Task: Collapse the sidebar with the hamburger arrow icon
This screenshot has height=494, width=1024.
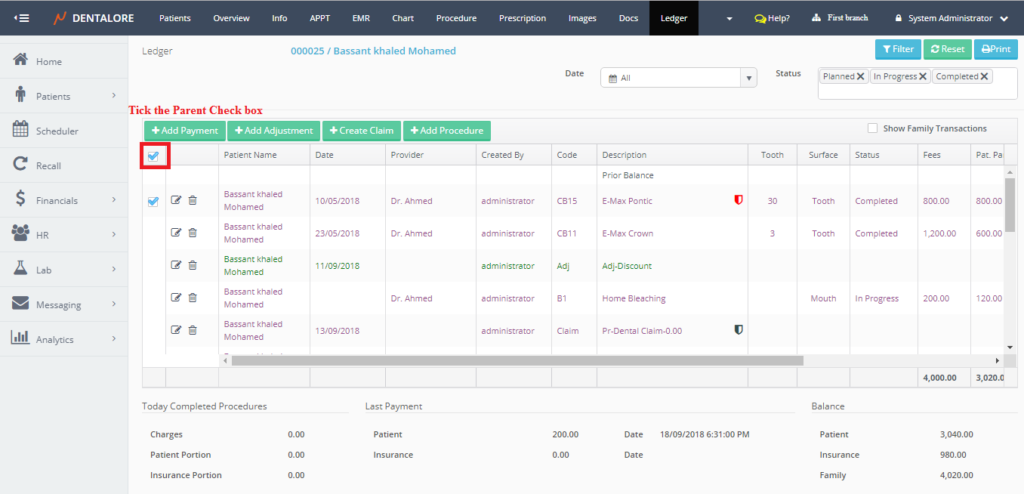Action: [21, 18]
